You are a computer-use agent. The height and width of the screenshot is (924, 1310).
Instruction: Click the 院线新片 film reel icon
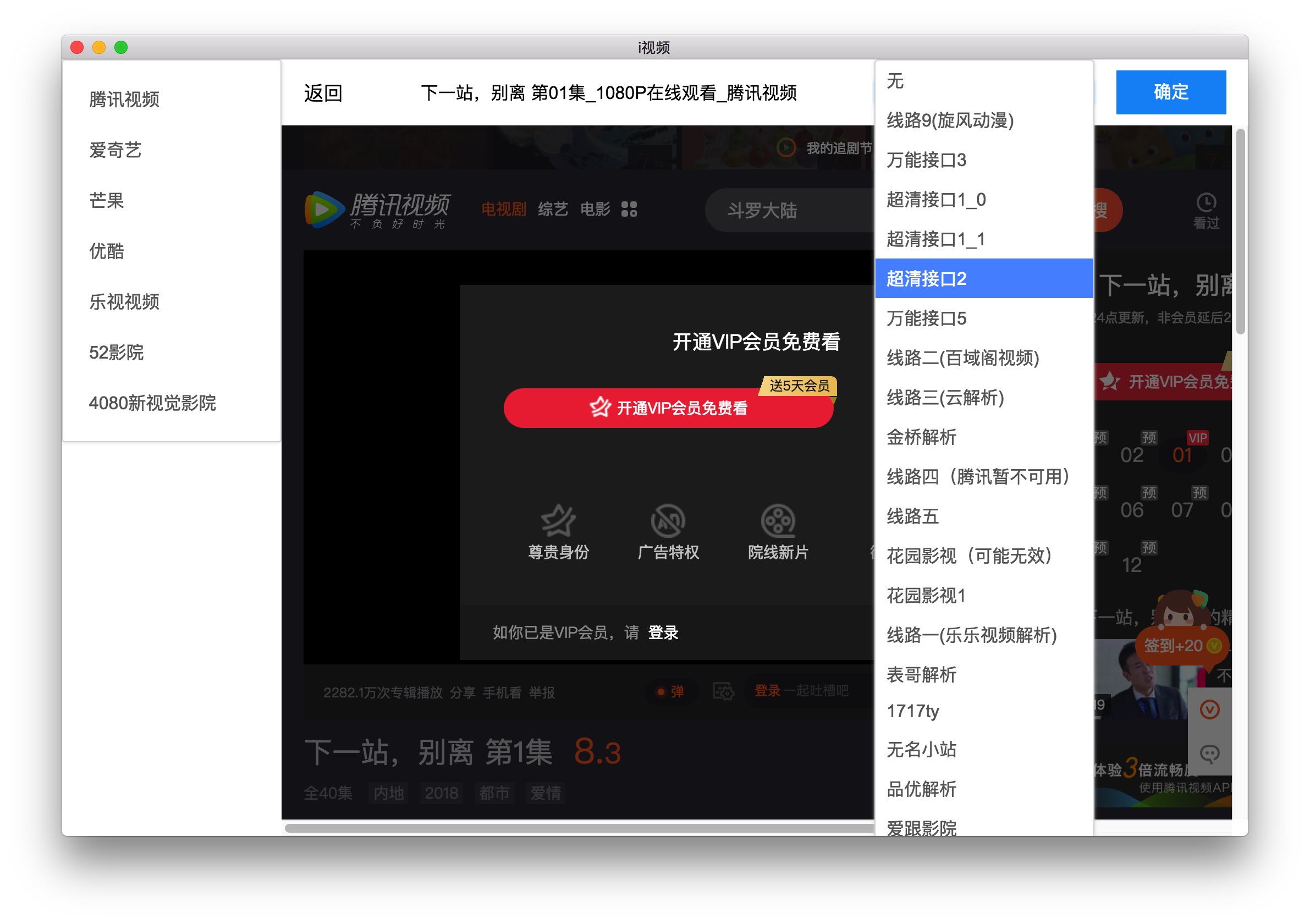[778, 520]
